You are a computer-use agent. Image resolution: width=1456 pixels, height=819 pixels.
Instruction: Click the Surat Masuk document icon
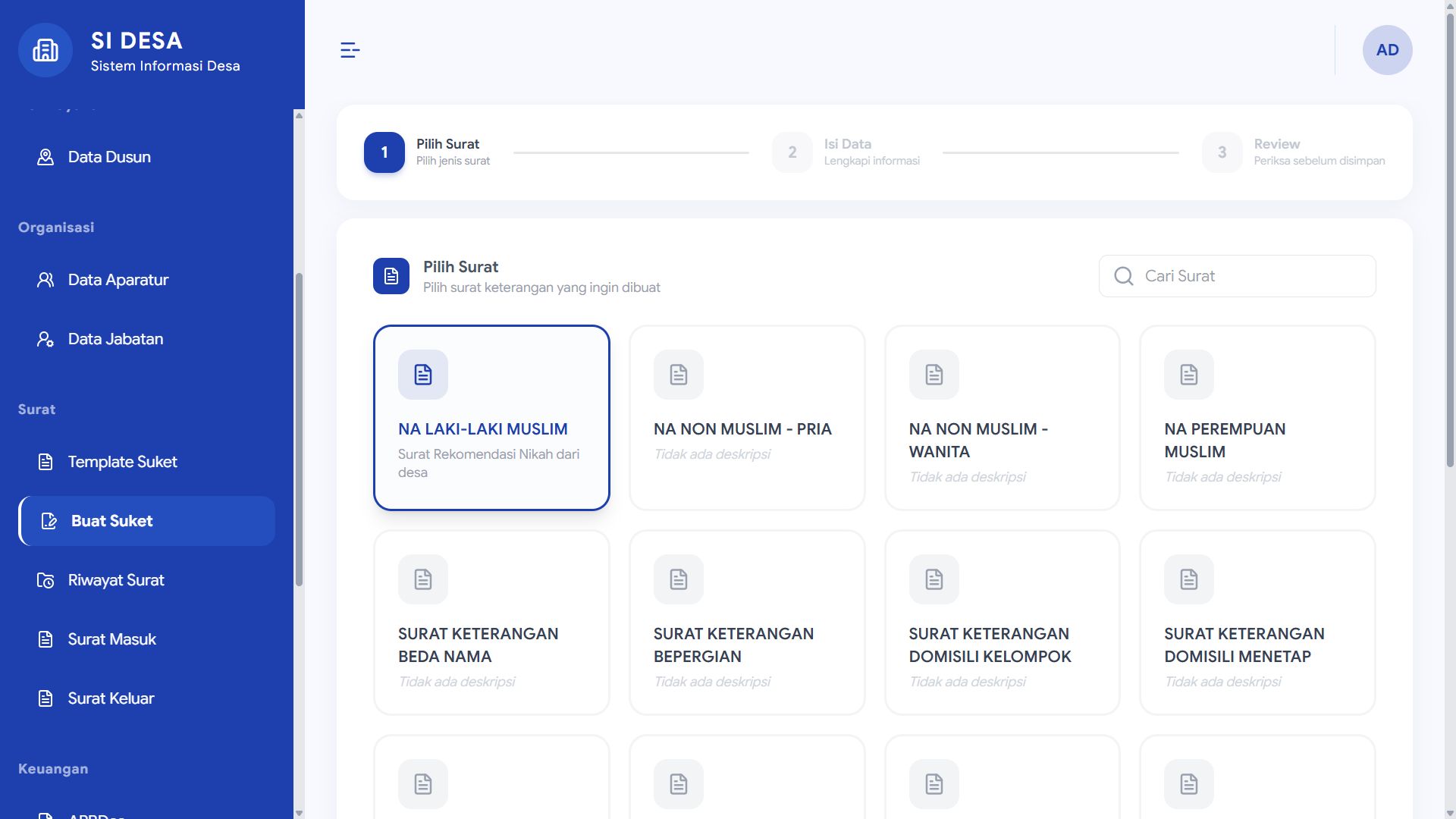tap(45, 639)
